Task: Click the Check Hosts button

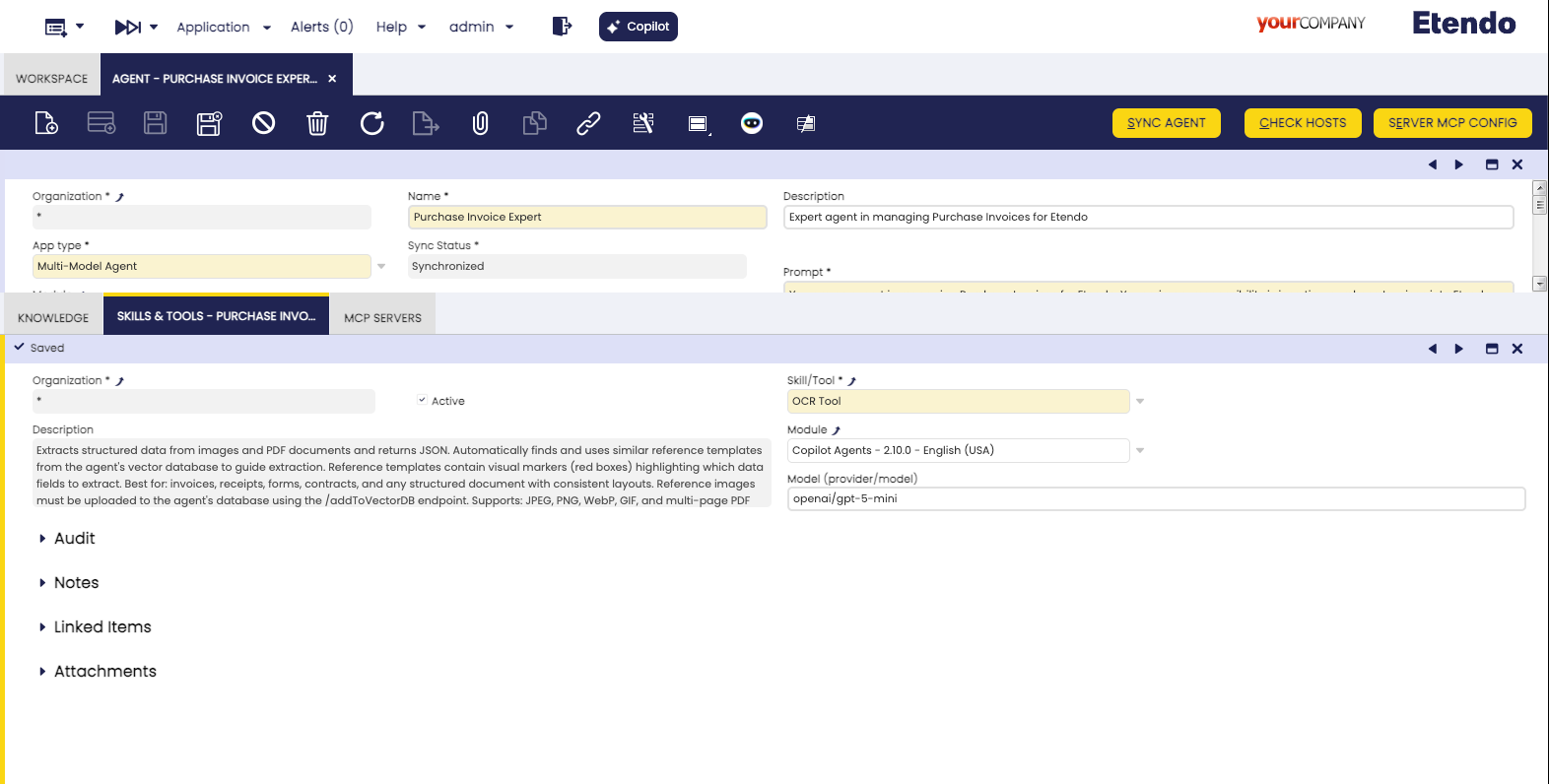Action: [1303, 123]
